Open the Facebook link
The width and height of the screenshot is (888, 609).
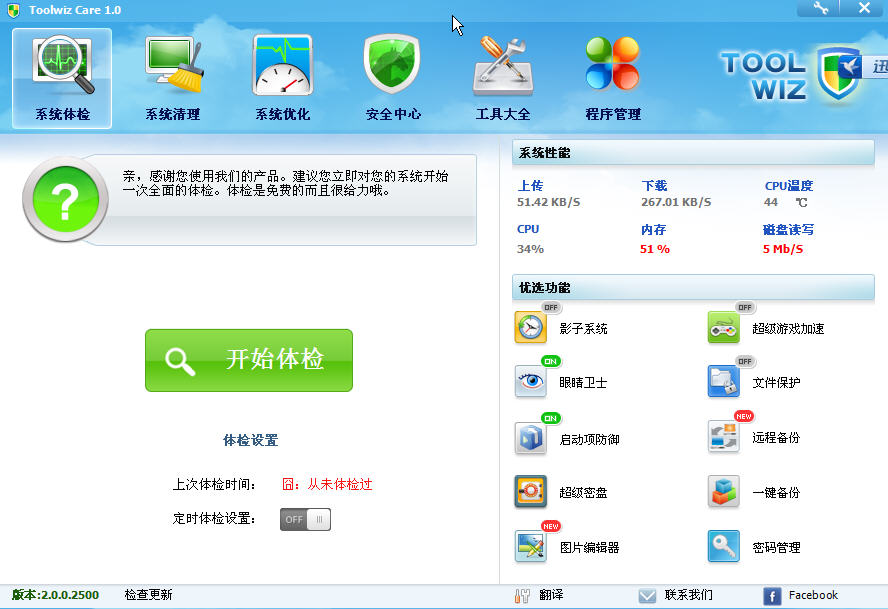[813, 595]
